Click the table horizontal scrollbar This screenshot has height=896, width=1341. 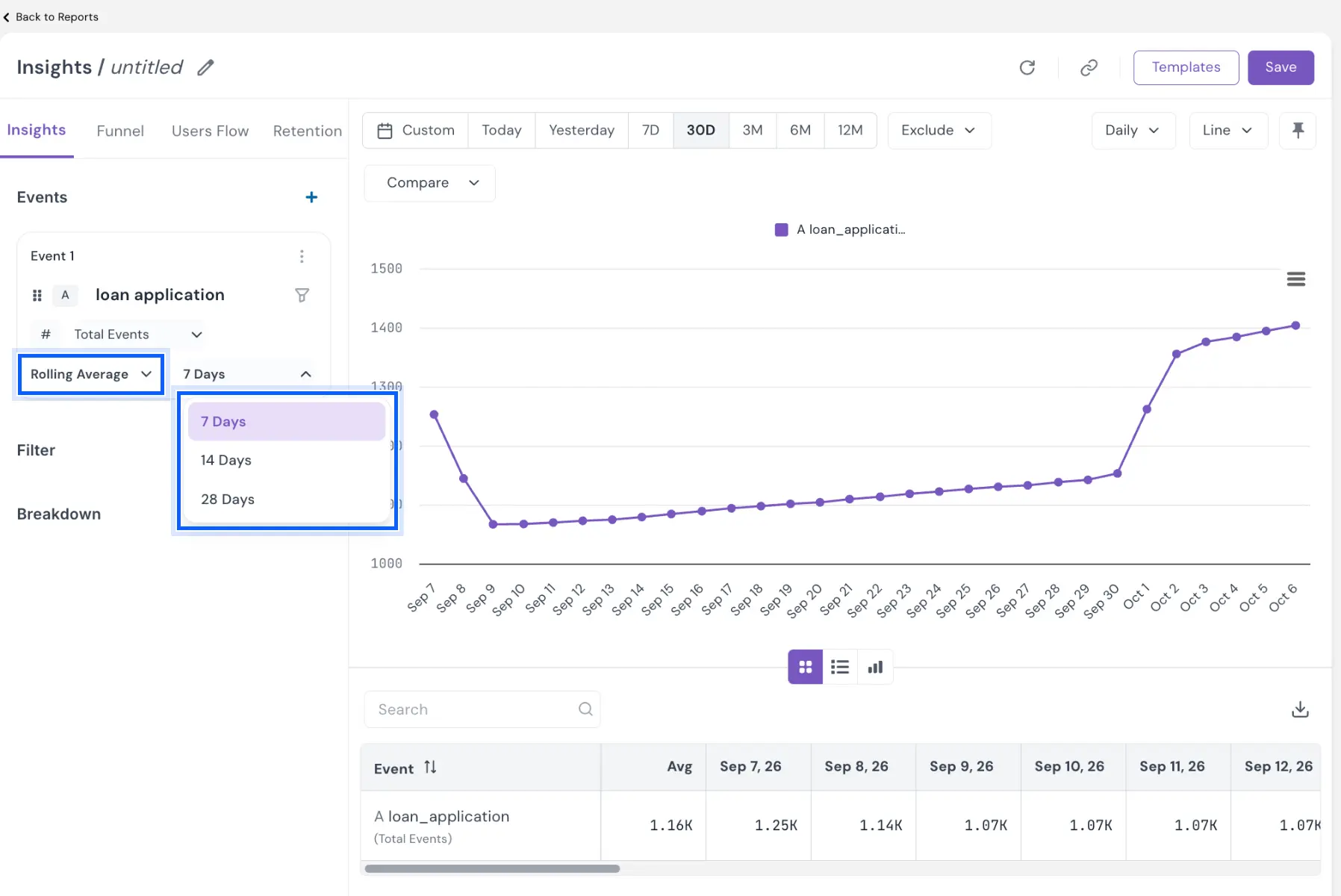tap(492, 868)
